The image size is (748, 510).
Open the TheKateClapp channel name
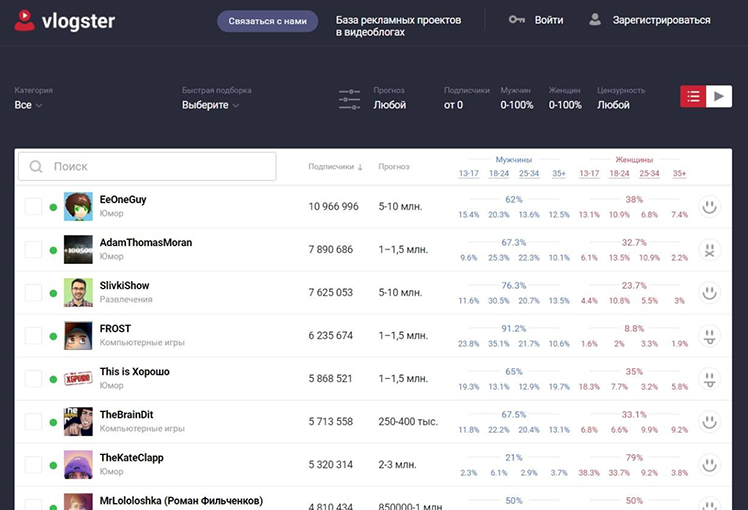click(x=131, y=458)
